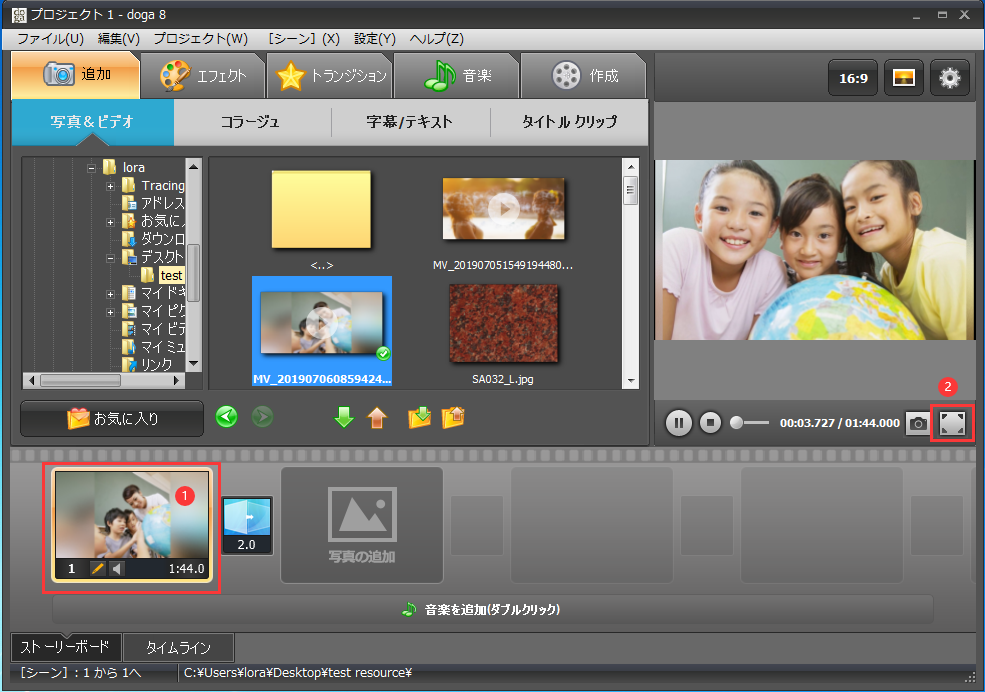Viewport: 985px width, 692px height.
Task: Click the green down-arrow to add selected file
Action: pos(344,417)
